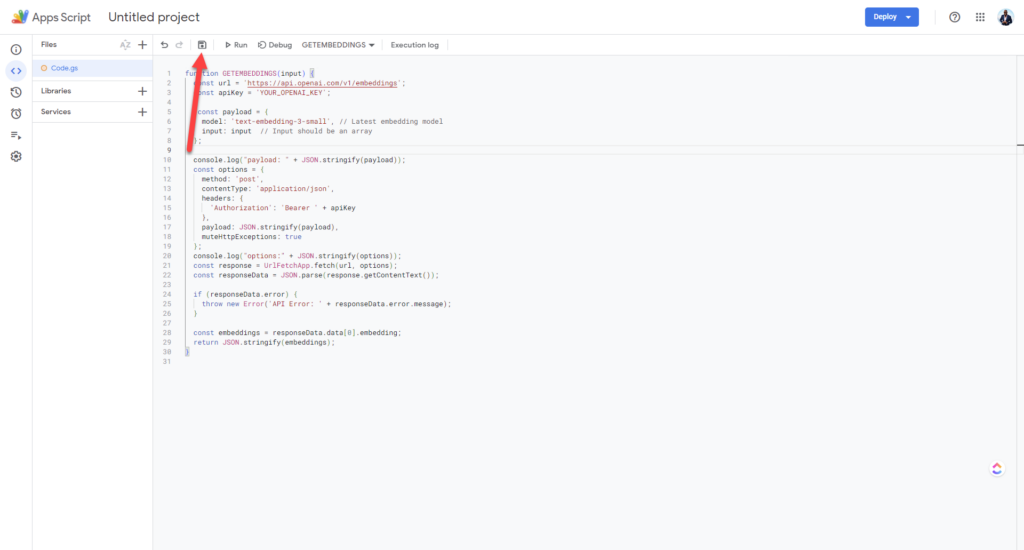Screen dimensions: 1024x550
Task: Click the Redo arrow icon
Action: click(180, 45)
